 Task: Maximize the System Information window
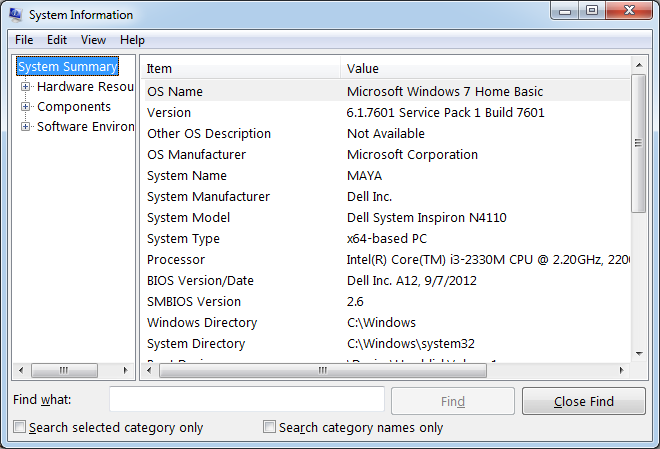click(x=592, y=11)
